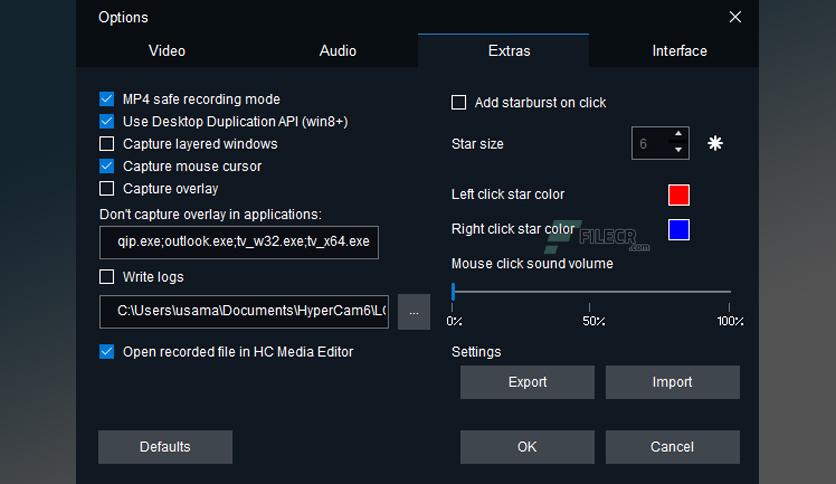The image size is (836, 484).
Task: Click the Export settings button
Action: [527, 382]
